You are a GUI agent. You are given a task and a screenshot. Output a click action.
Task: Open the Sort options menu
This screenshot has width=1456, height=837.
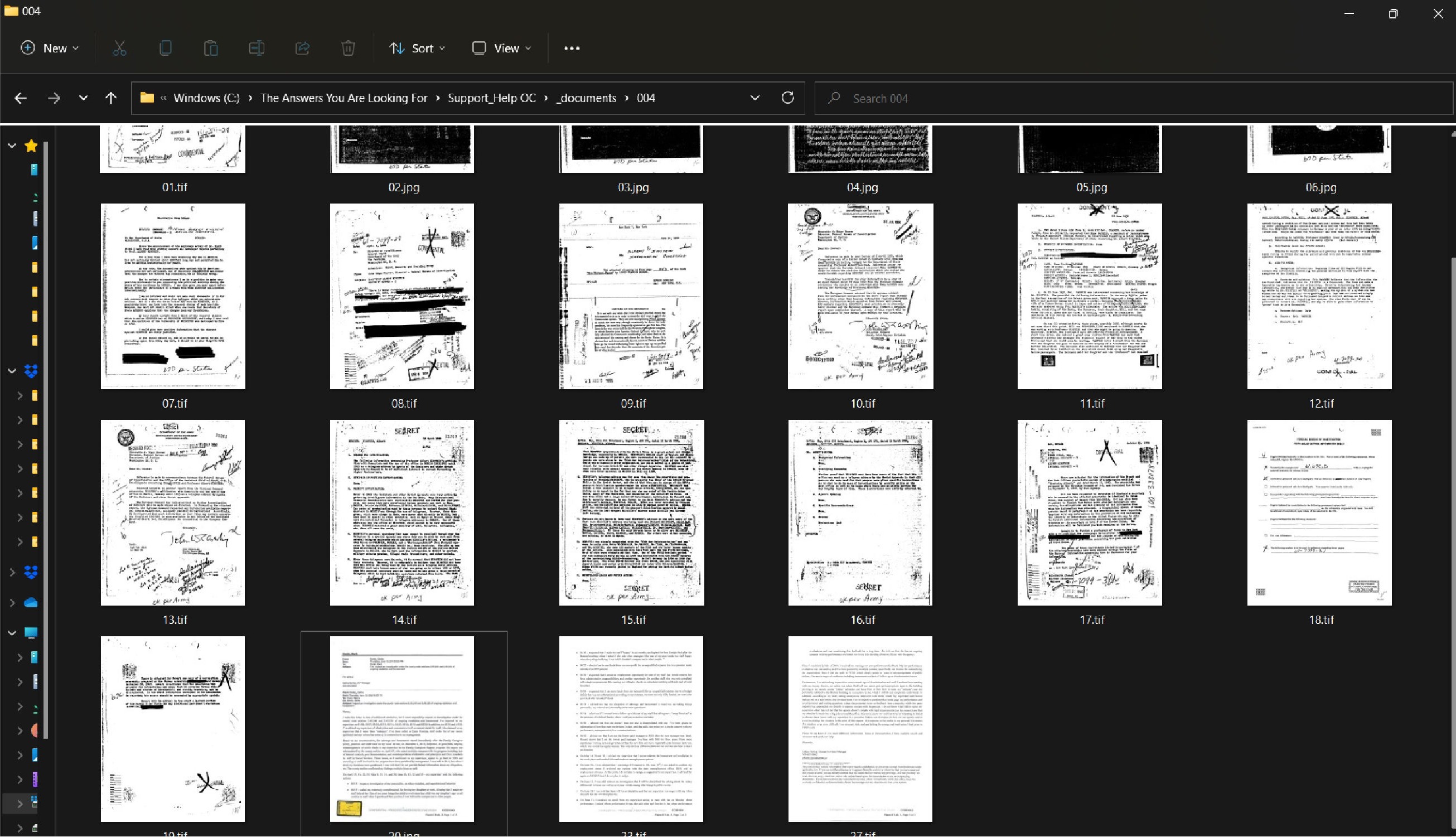417,49
